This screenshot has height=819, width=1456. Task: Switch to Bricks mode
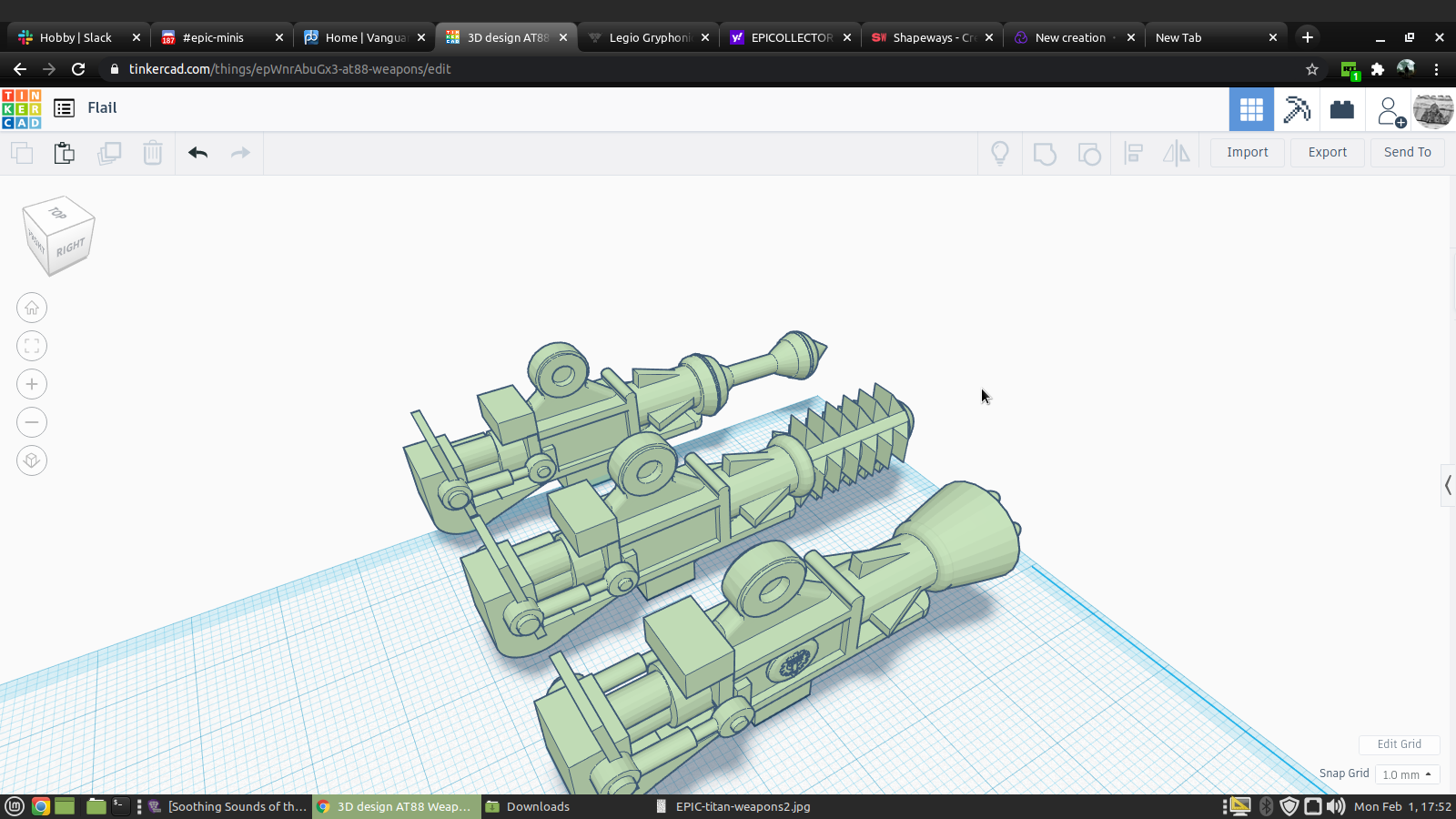click(1341, 109)
